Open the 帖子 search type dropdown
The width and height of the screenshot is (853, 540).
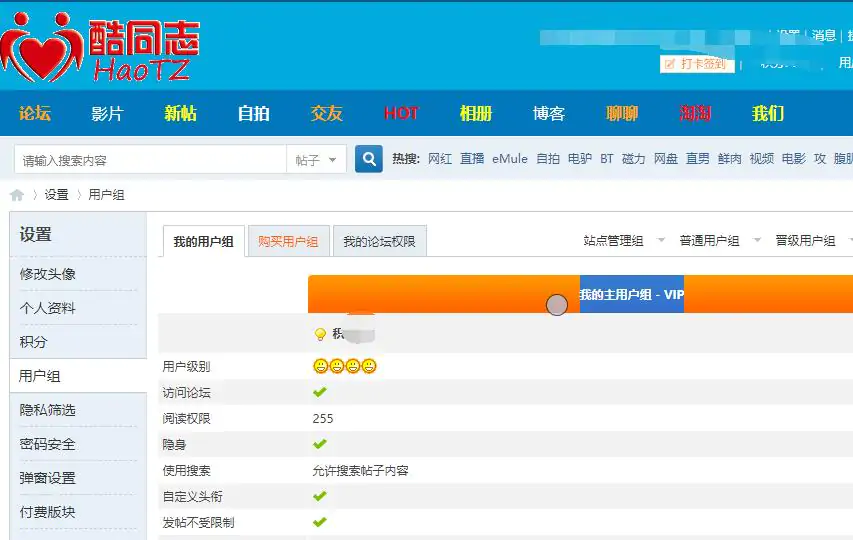[x=316, y=160]
